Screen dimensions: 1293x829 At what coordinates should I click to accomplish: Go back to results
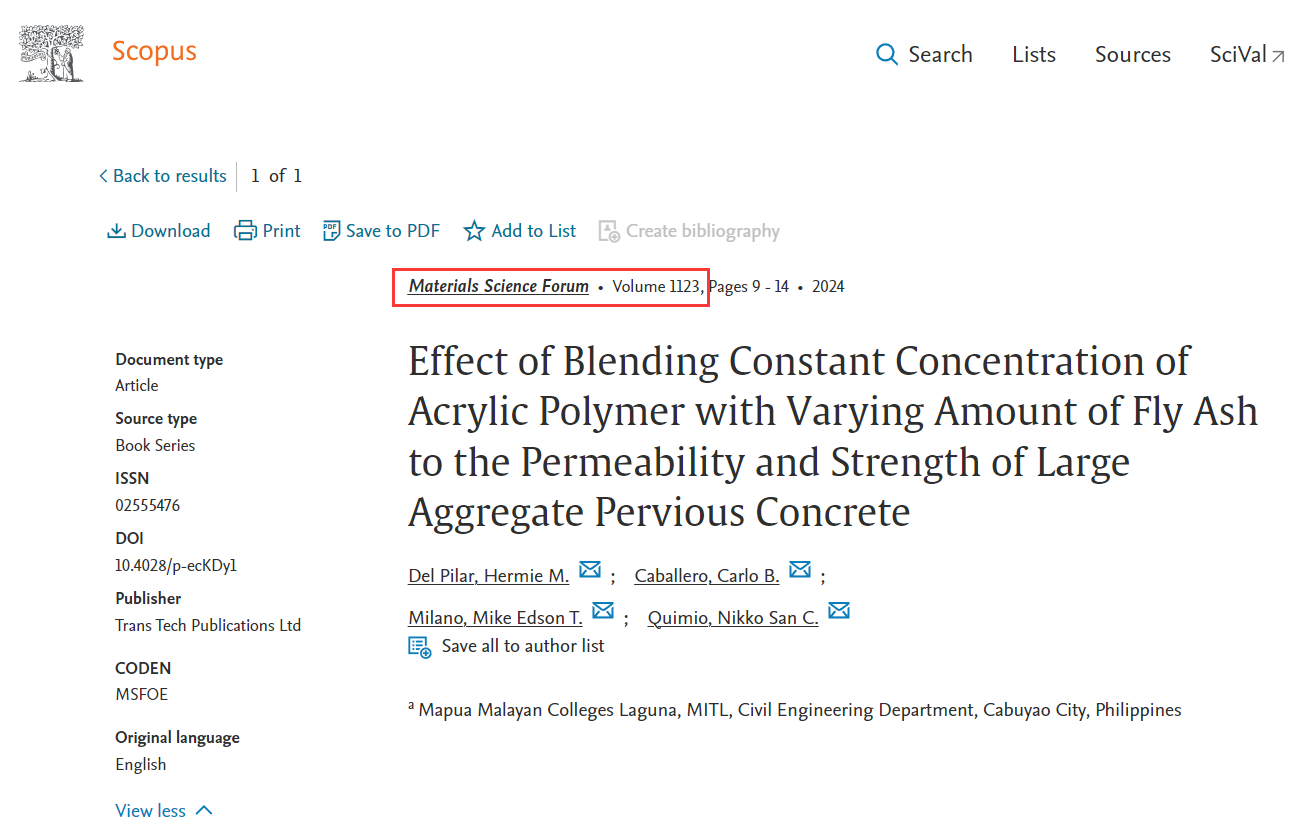[162, 176]
